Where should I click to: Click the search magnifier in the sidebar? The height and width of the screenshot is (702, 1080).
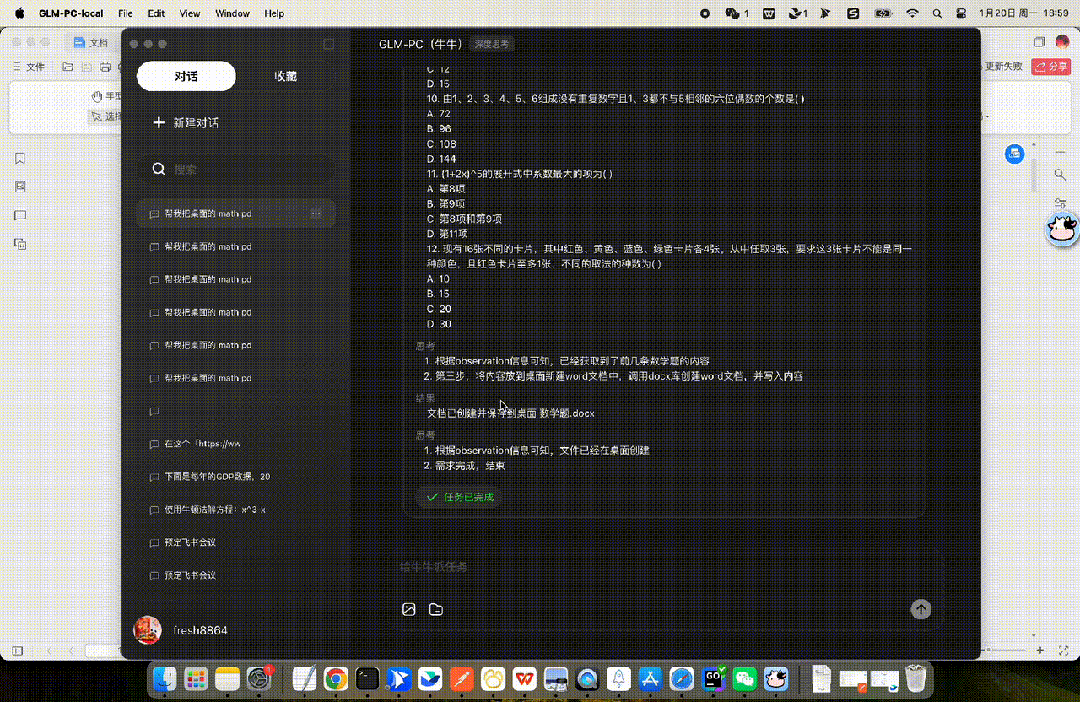pos(159,169)
